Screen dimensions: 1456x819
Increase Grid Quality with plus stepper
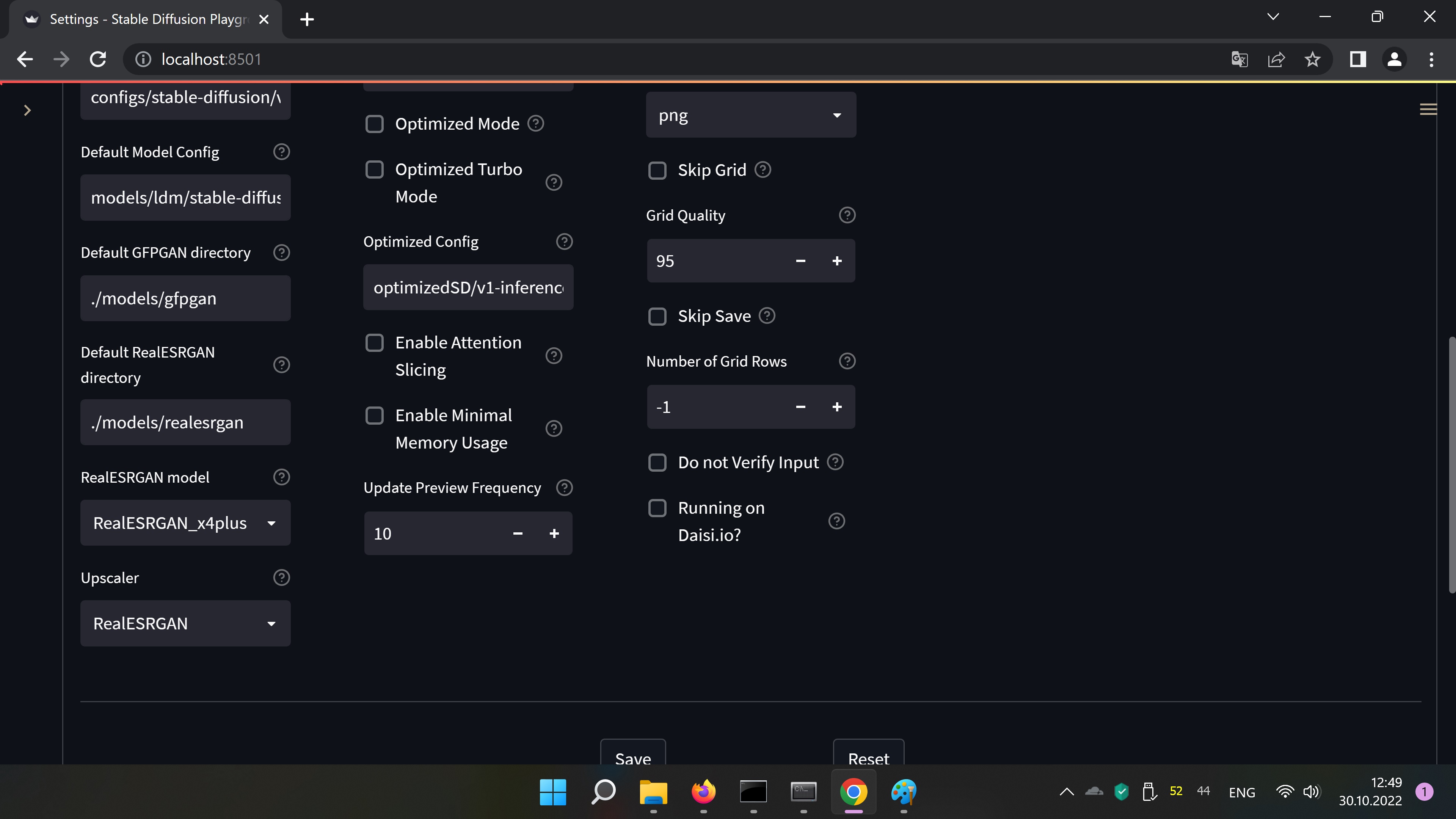click(x=836, y=260)
